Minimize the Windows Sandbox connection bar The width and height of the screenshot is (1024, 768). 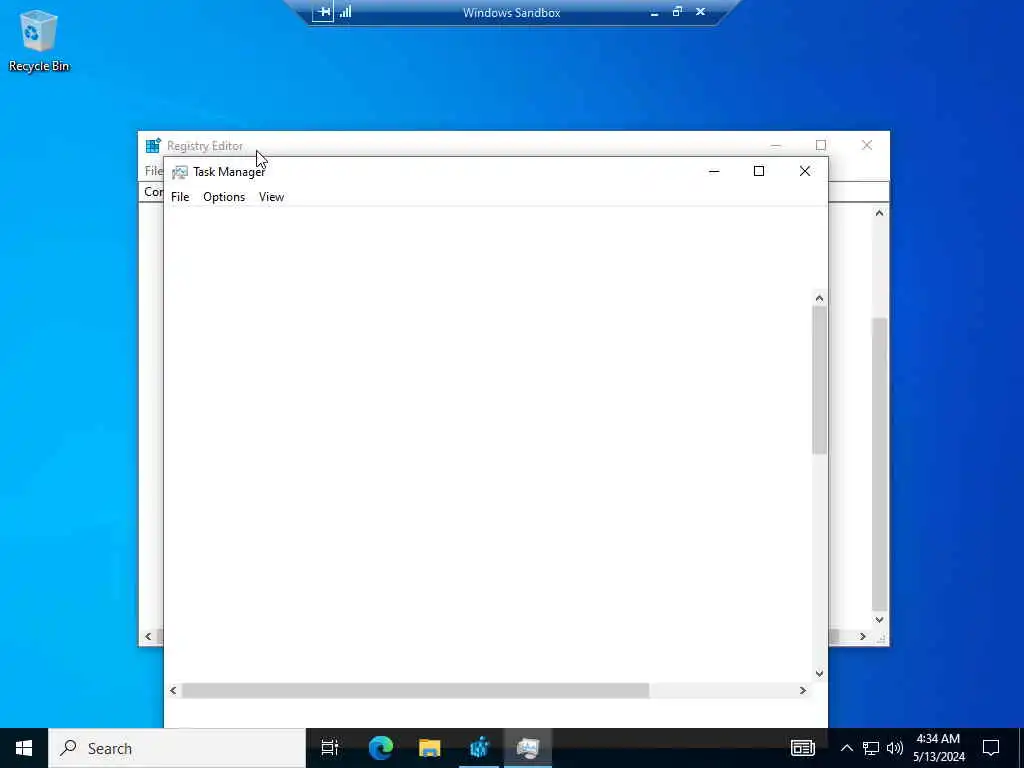(654, 12)
